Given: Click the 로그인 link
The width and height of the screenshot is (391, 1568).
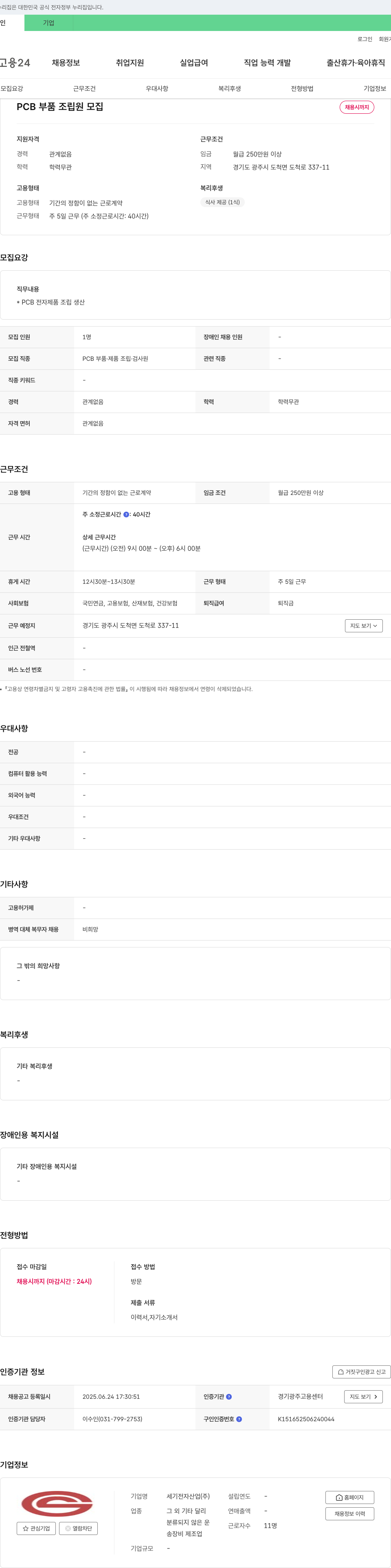Looking at the screenshot, I should pyautogui.click(x=365, y=39).
